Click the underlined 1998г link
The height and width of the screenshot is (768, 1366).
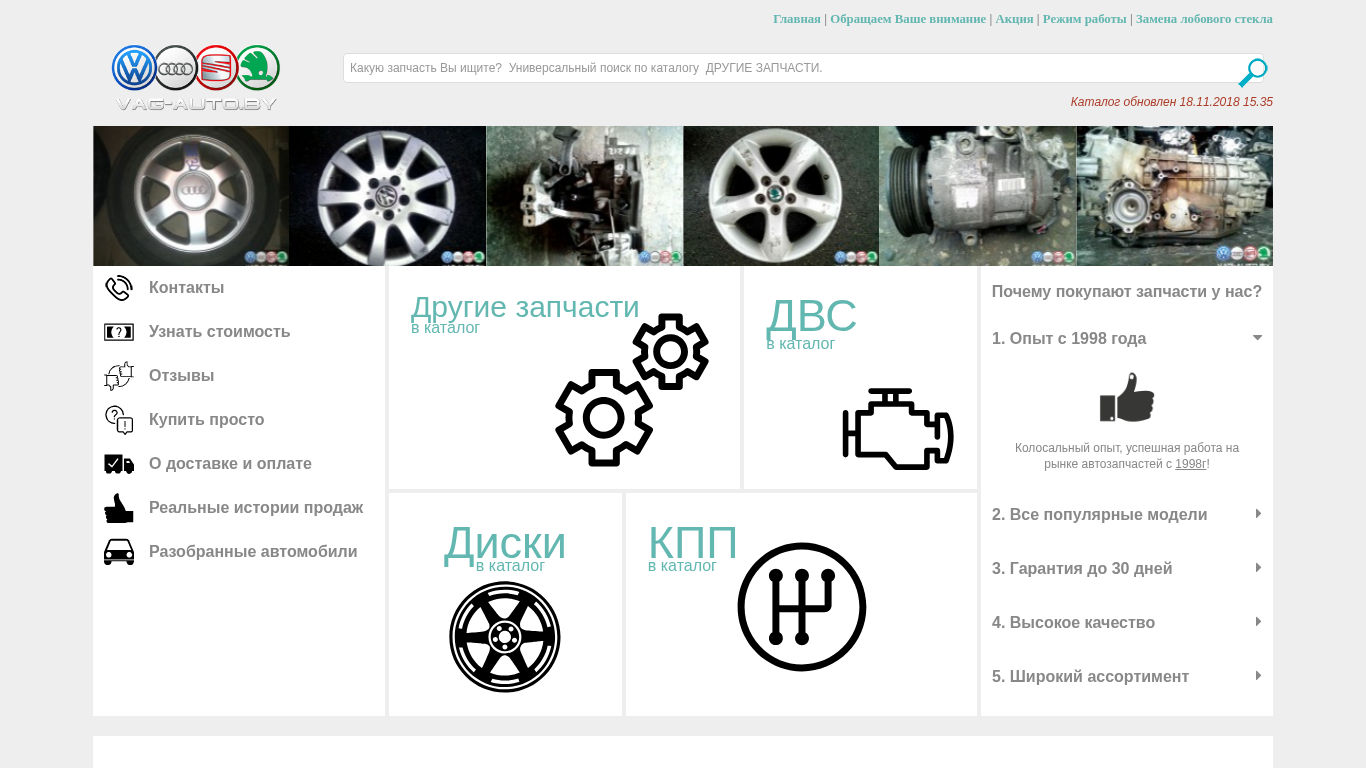[1191, 464]
